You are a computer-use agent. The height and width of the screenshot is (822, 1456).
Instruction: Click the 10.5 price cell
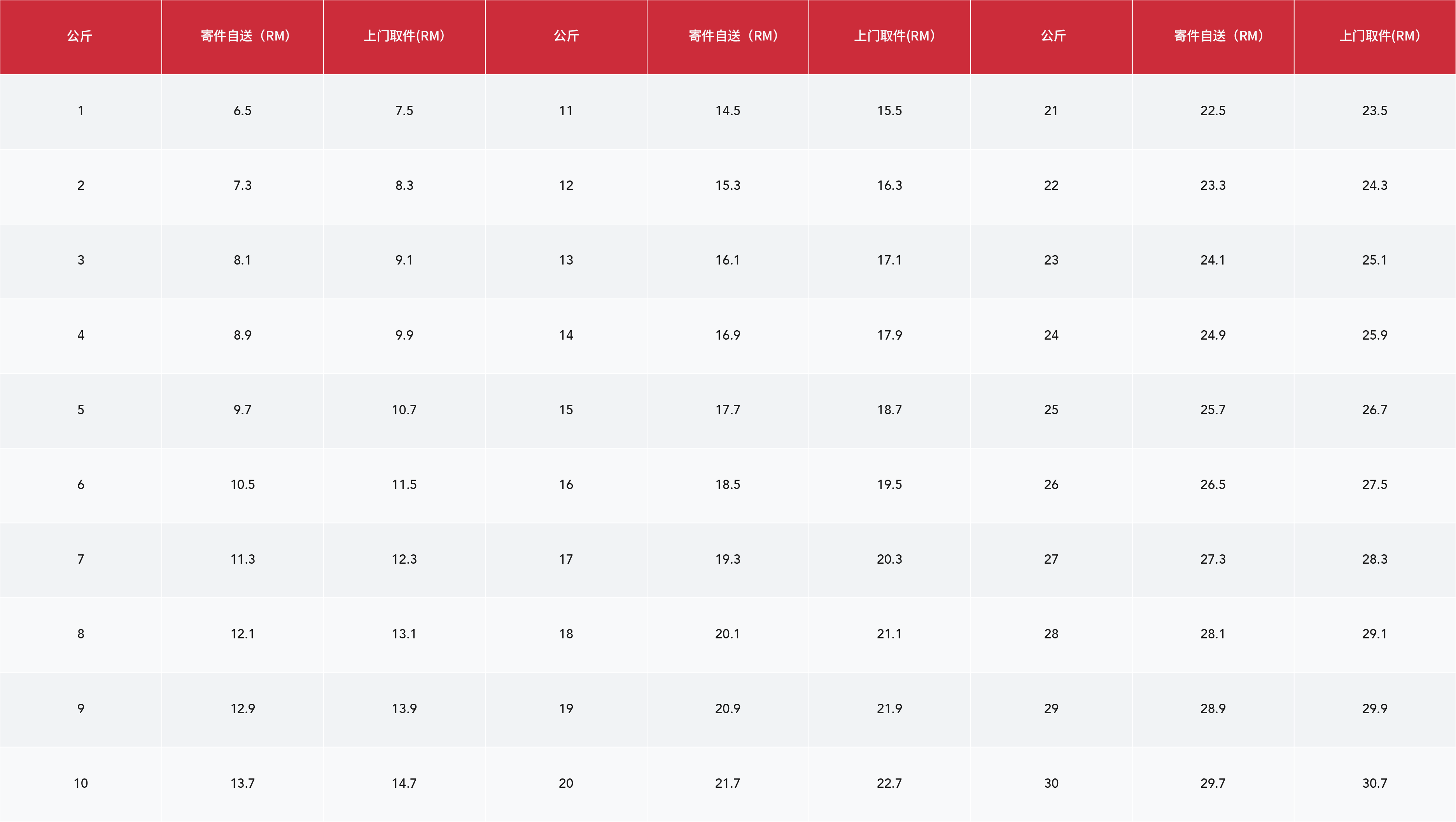(x=243, y=484)
